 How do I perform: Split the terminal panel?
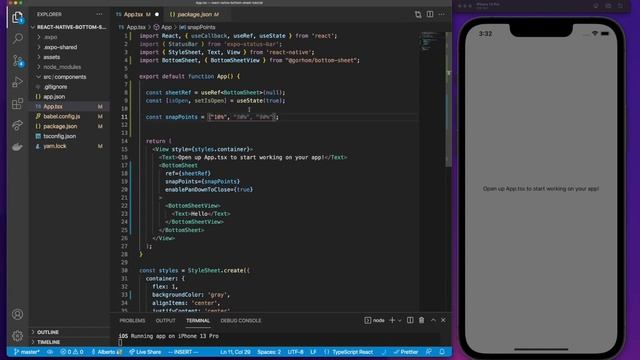410,320
